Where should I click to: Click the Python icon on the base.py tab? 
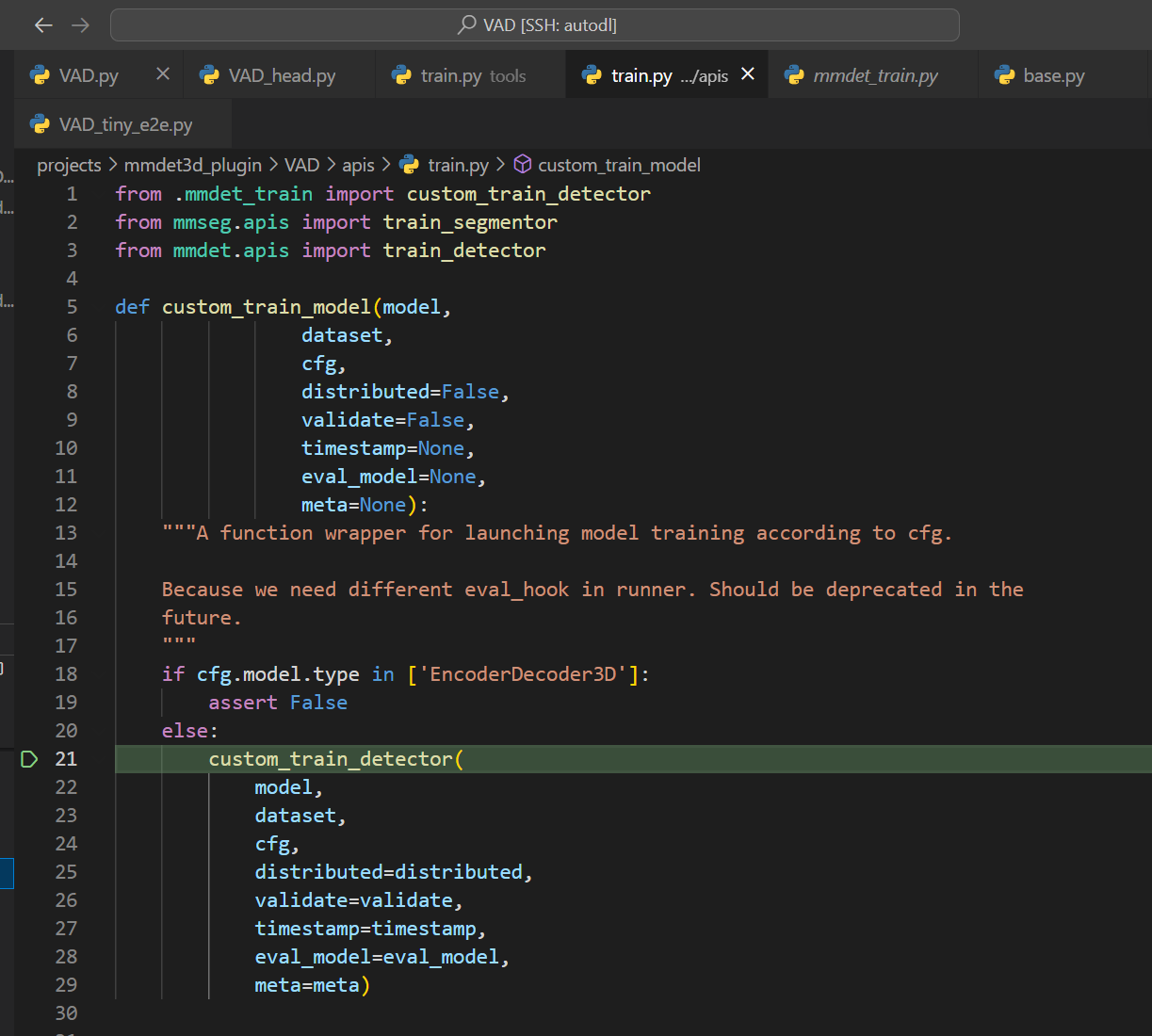pyautogui.click(x=1005, y=75)
